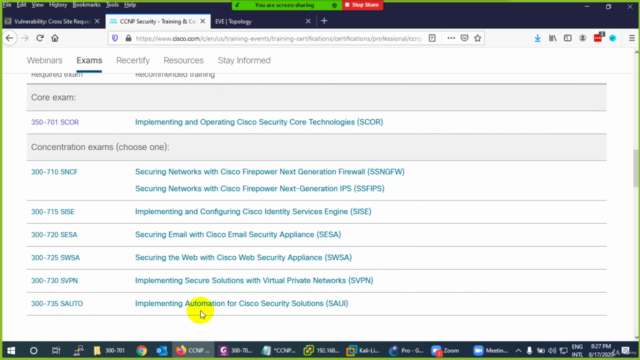Open the SSFIPS Firepower Next-Generation IPS link
Image resolution: width=640 pixels, height=360 pixels.
(260, 189)
